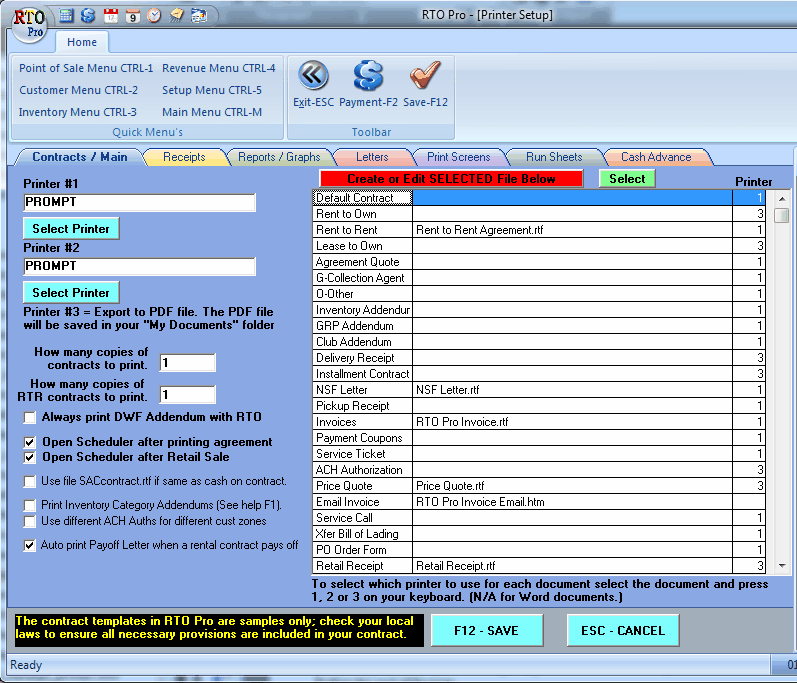
Task: Click the Exit-ESC double arrow icon
Action: [313, 76]
